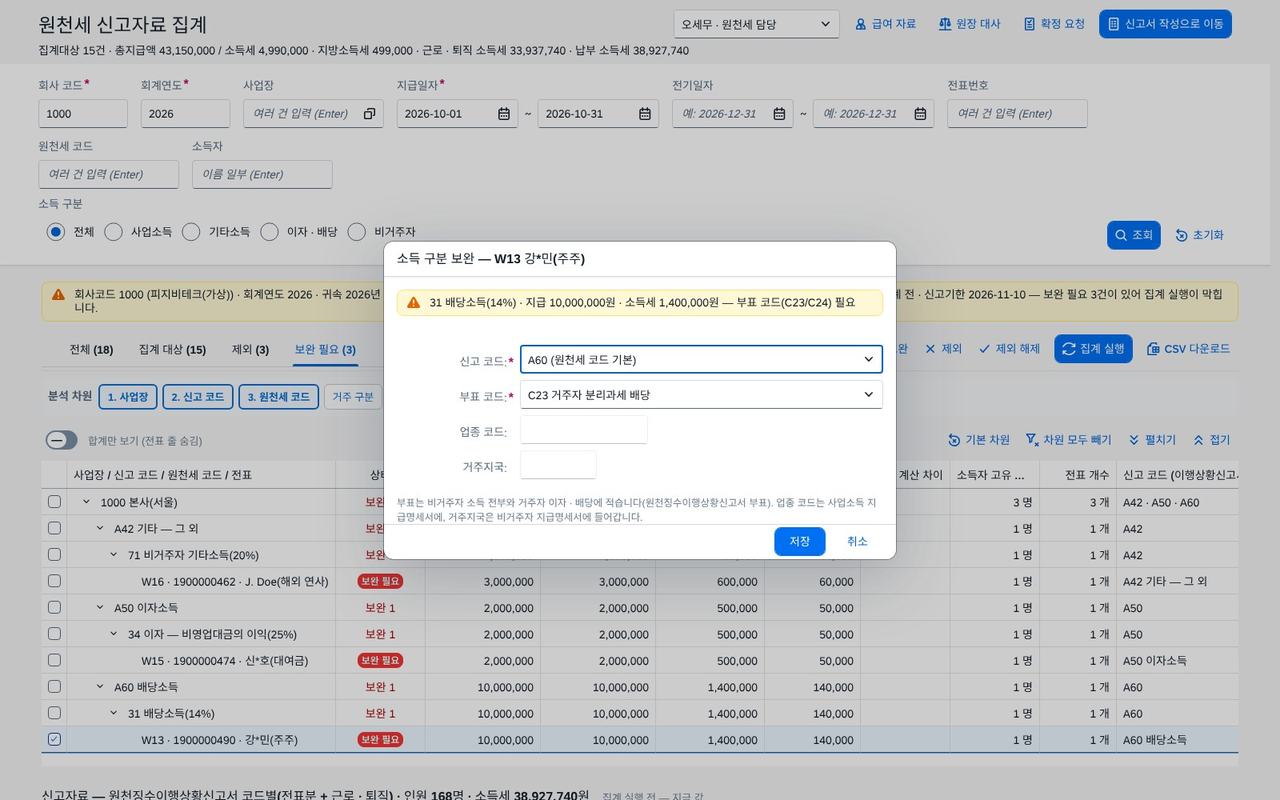Select 비거주자 radio option
Image resolution: width=1280 pixels, height=800 pixels.
(356, 232)
